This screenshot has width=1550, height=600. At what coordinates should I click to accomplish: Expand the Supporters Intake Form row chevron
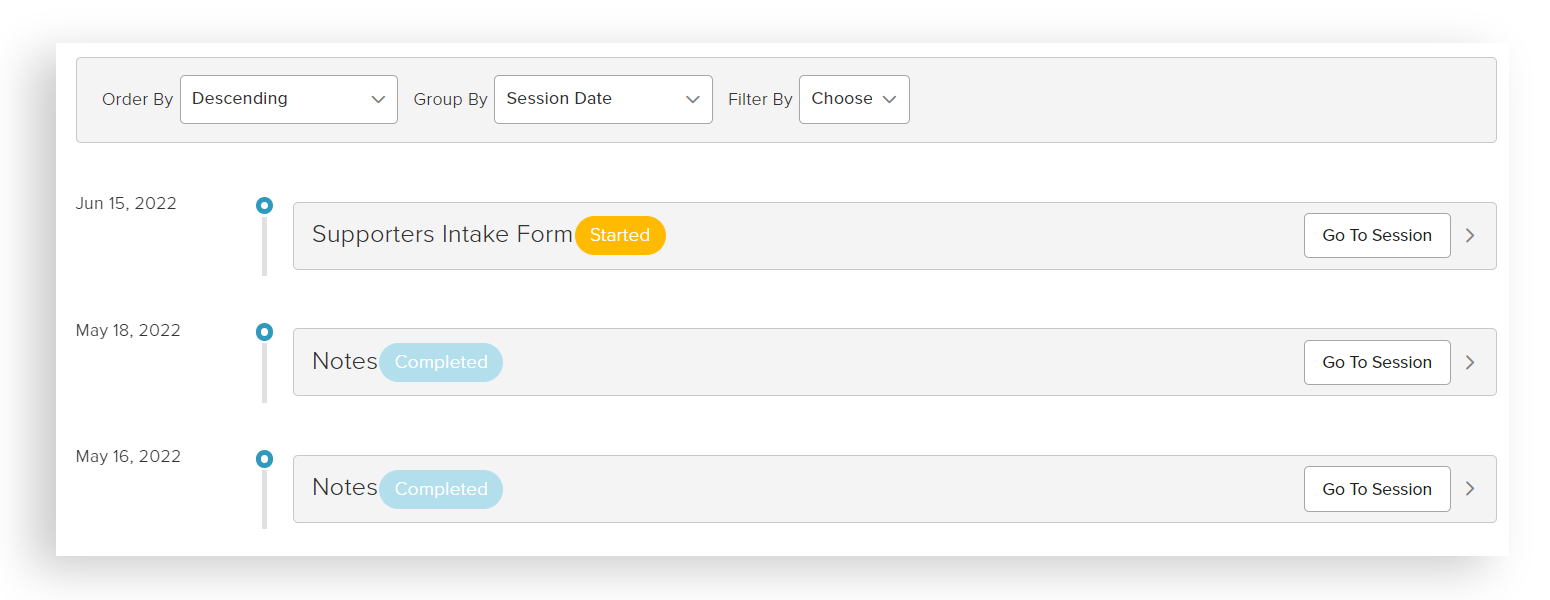[1470, 236]
